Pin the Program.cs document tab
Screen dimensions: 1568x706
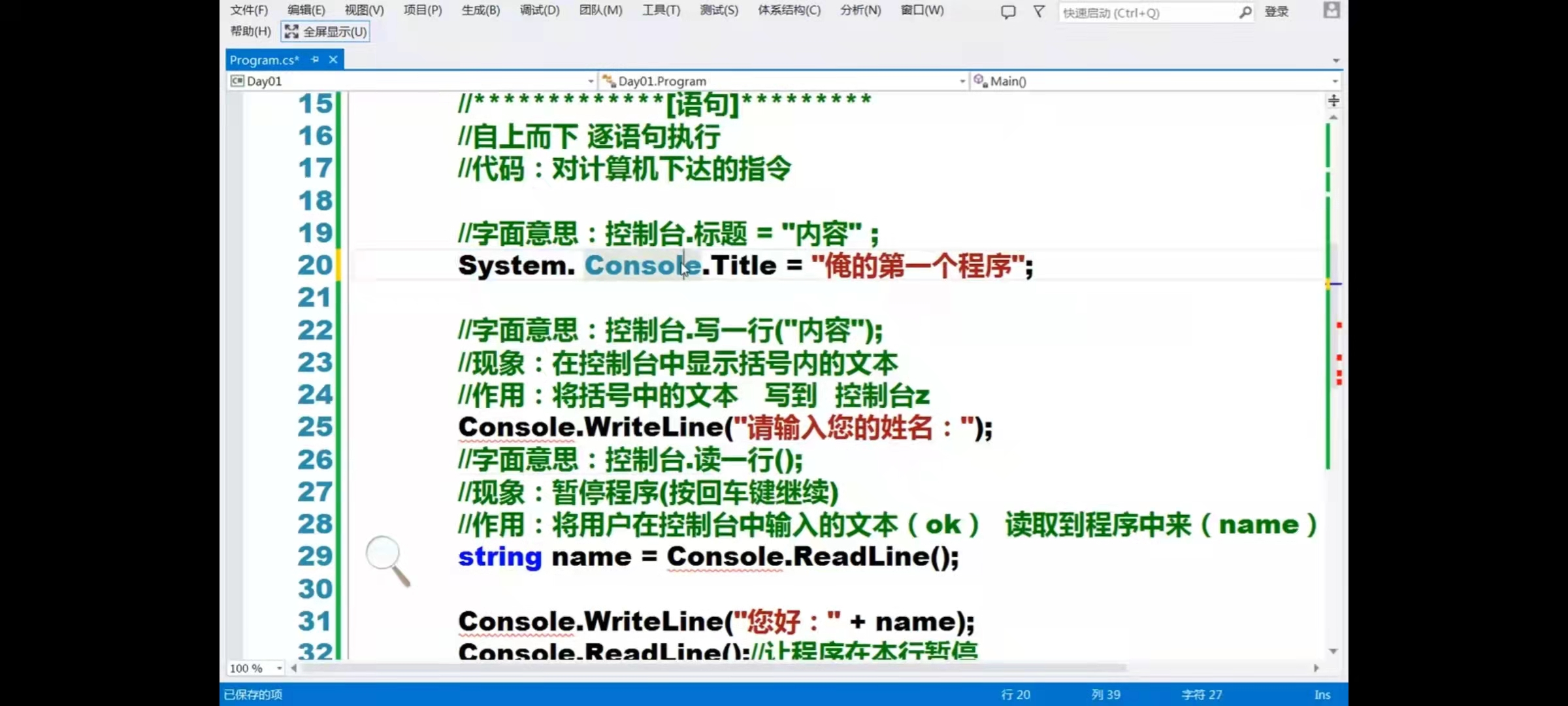[x=315, y=59]
